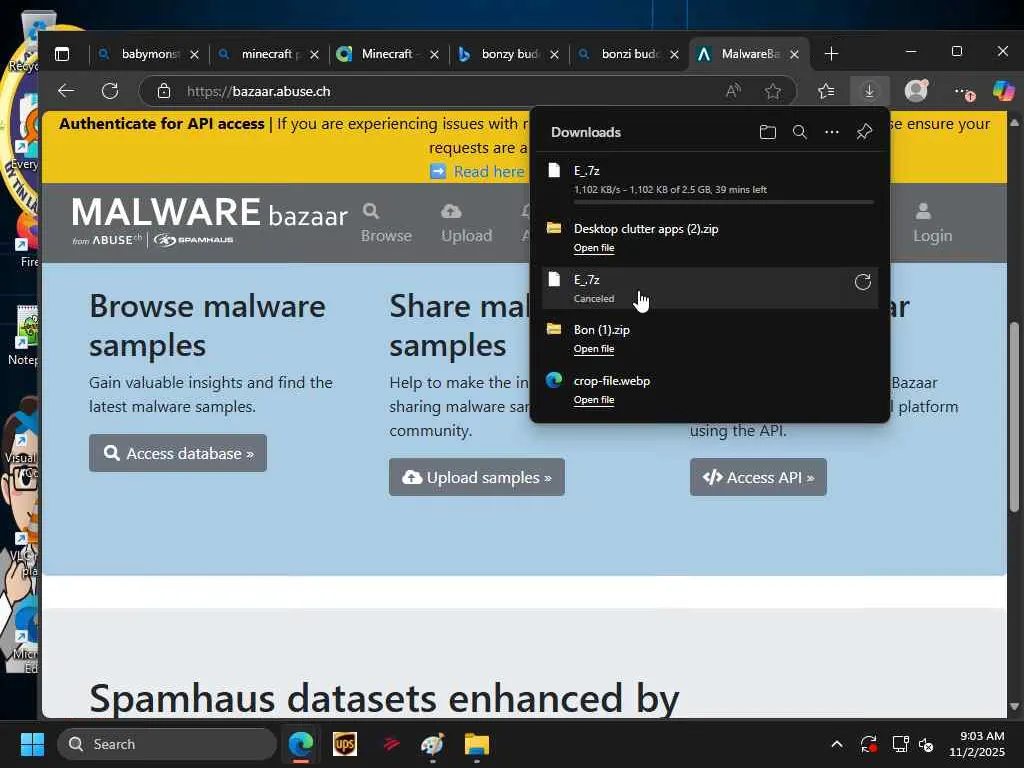This screenshot has width=1024, height=768.
Task: Click the muted volume tray icon
Action: tap(926, 744)
